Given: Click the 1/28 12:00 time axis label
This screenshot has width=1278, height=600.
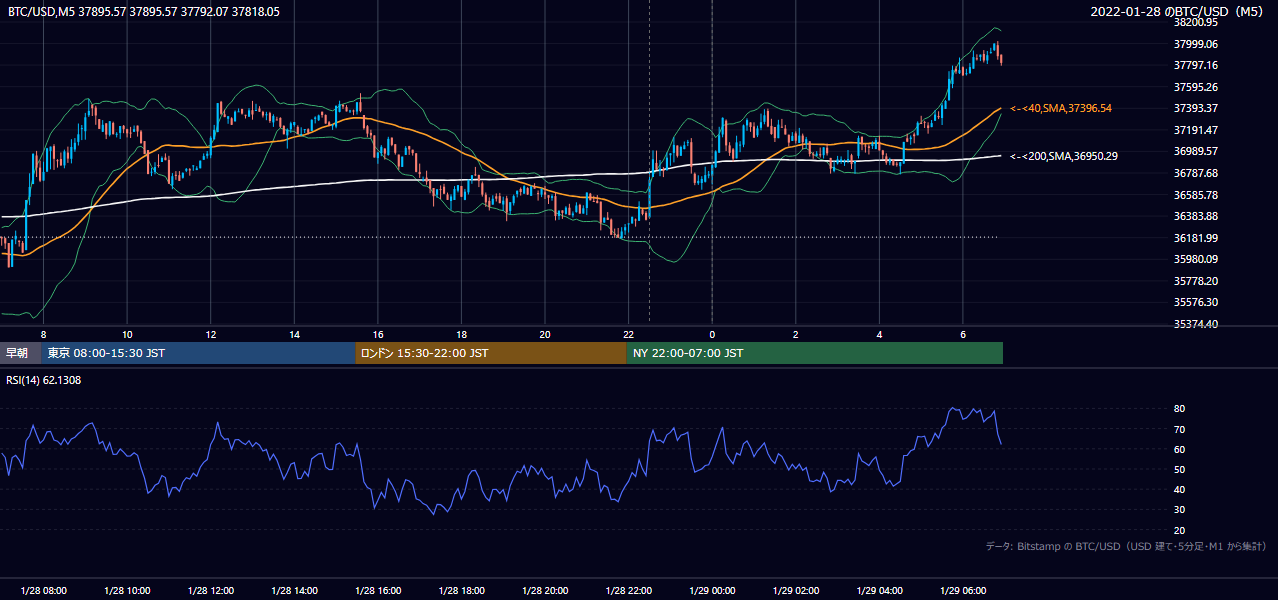Looking at the screenshot, I should [210, 590].
